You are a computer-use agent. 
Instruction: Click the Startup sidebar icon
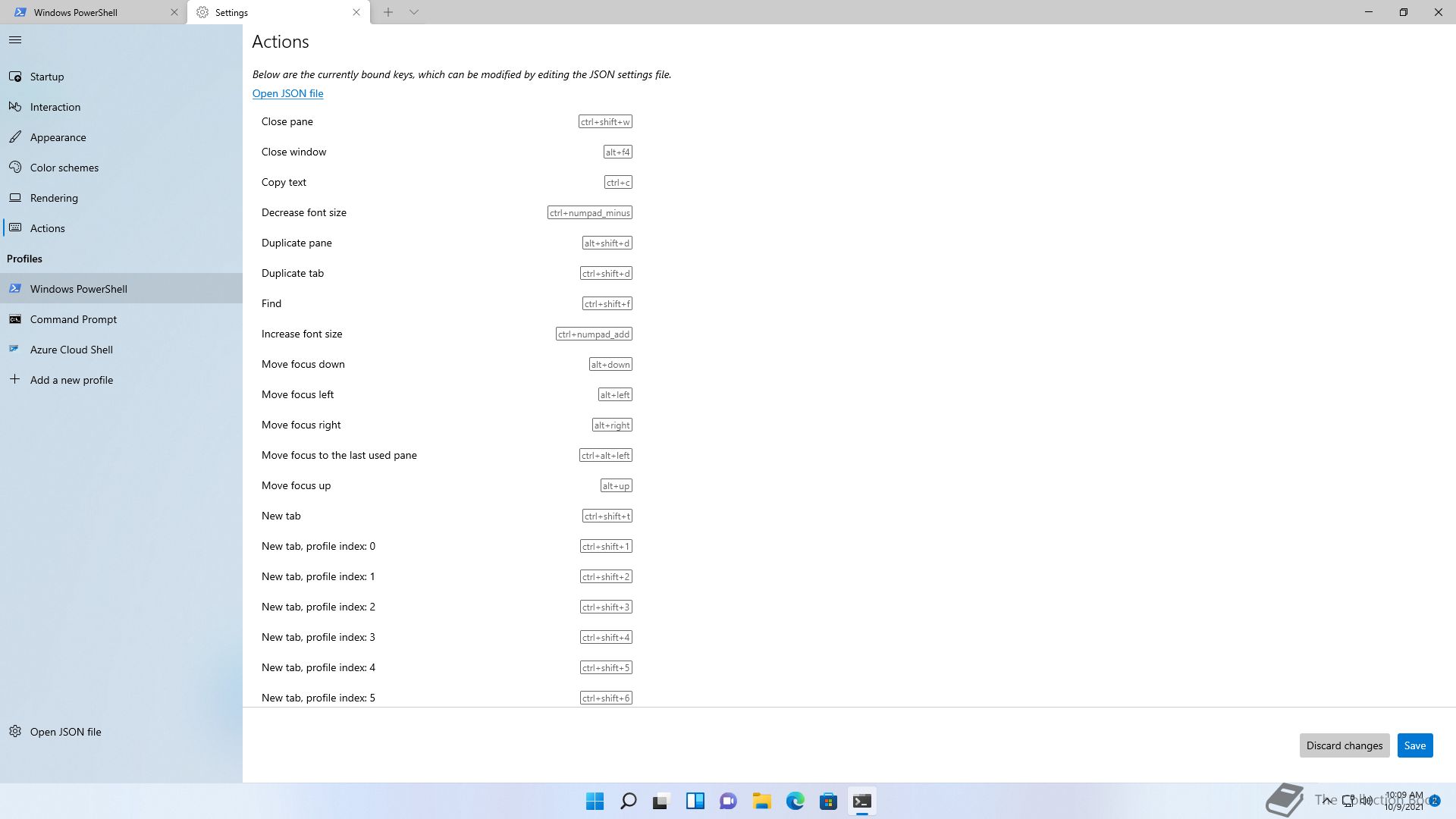tap(15, 77)
